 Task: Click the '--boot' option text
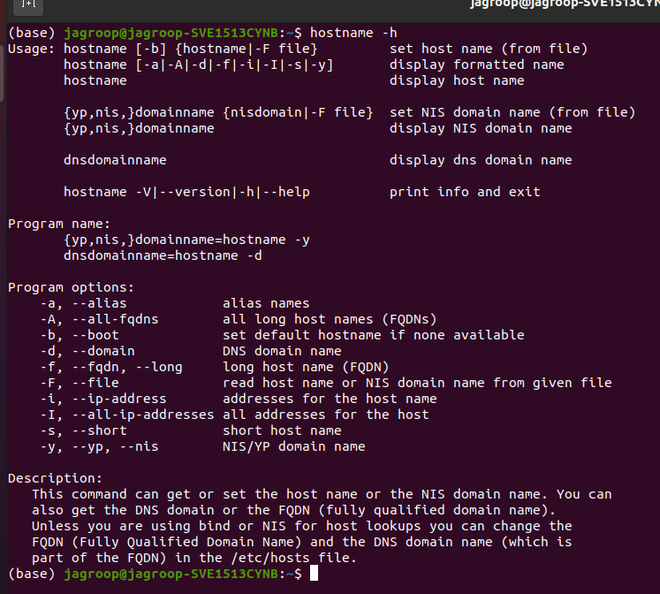95,336
